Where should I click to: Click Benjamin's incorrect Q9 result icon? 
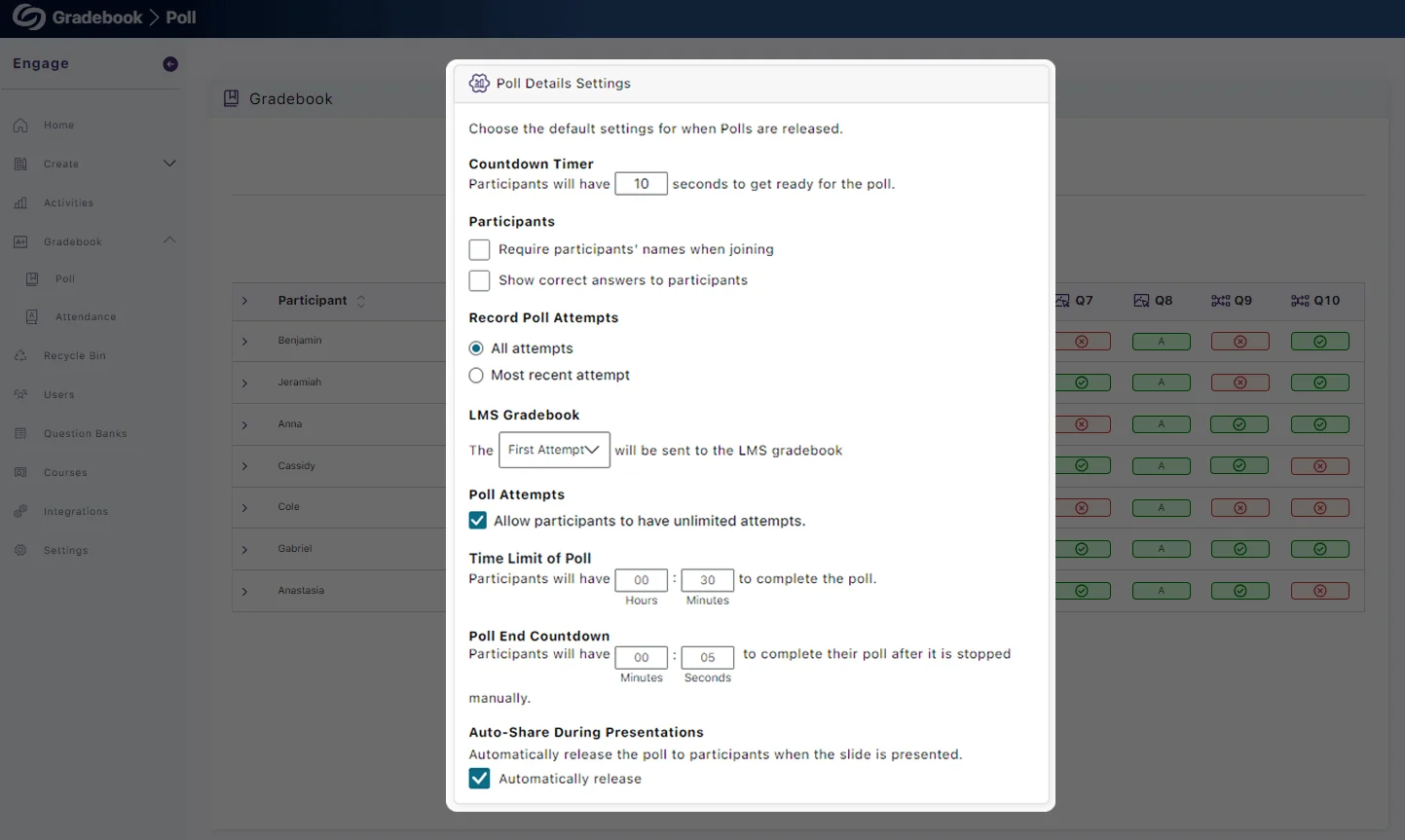1240,342
